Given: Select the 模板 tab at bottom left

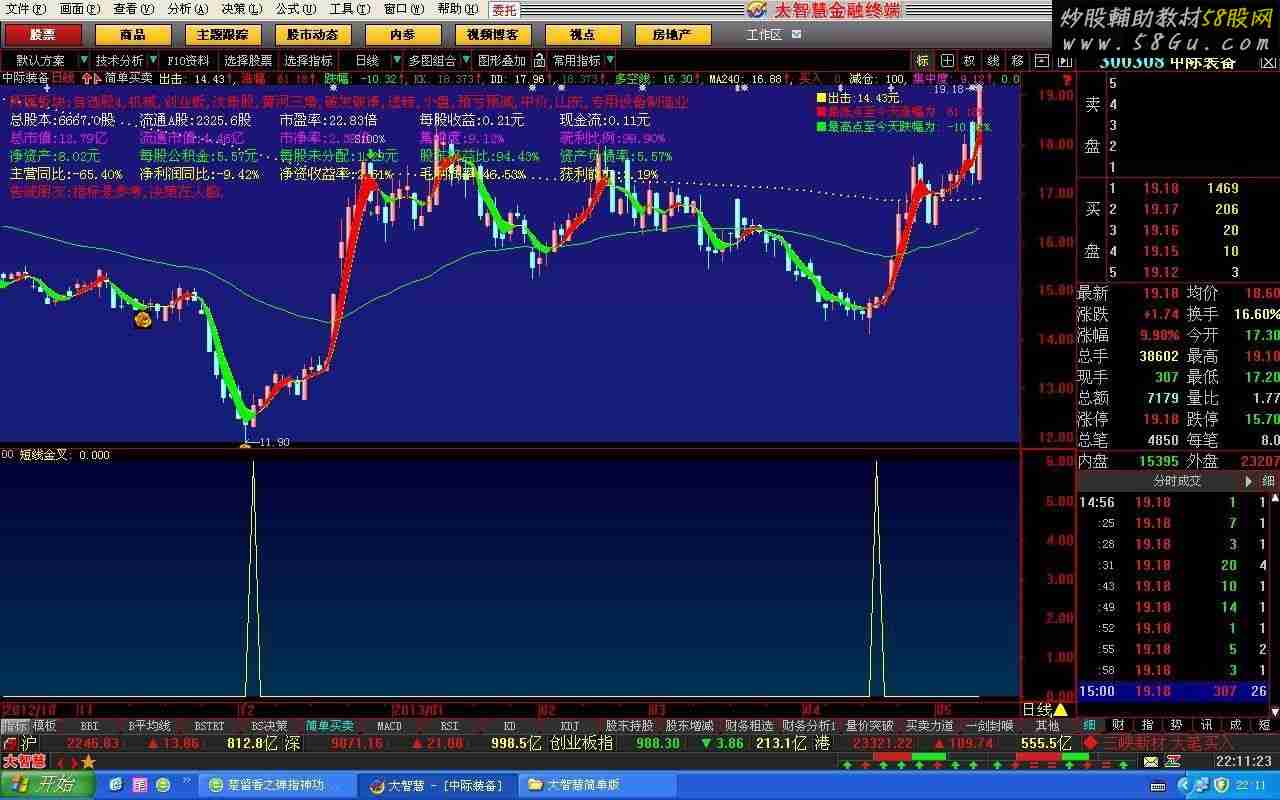Looking at the screenshot, I should (45, 726).
